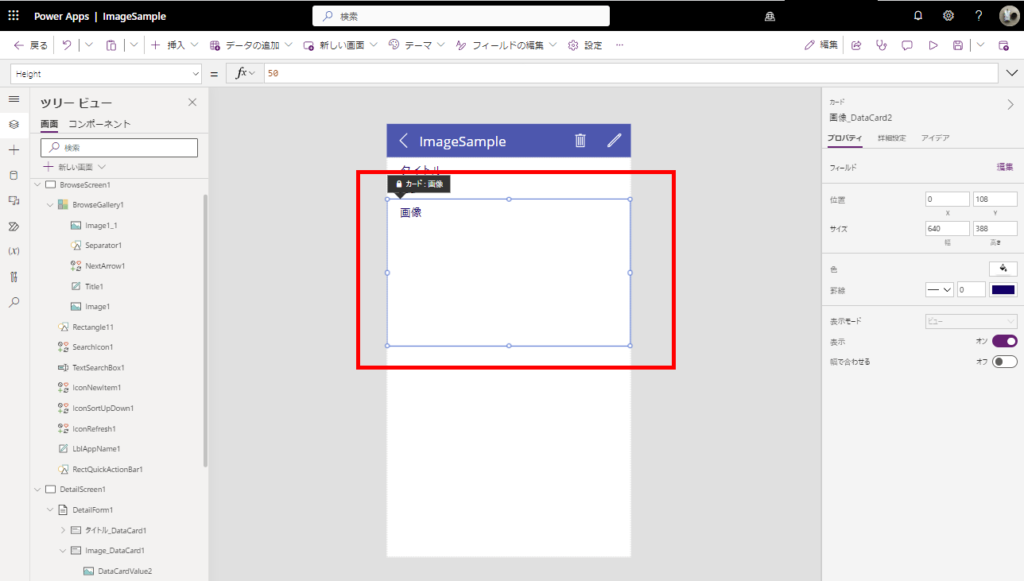Click the 設定 toolbar button
The height and width of the screenshot is (581, 1024).
[x=585, y=45]
